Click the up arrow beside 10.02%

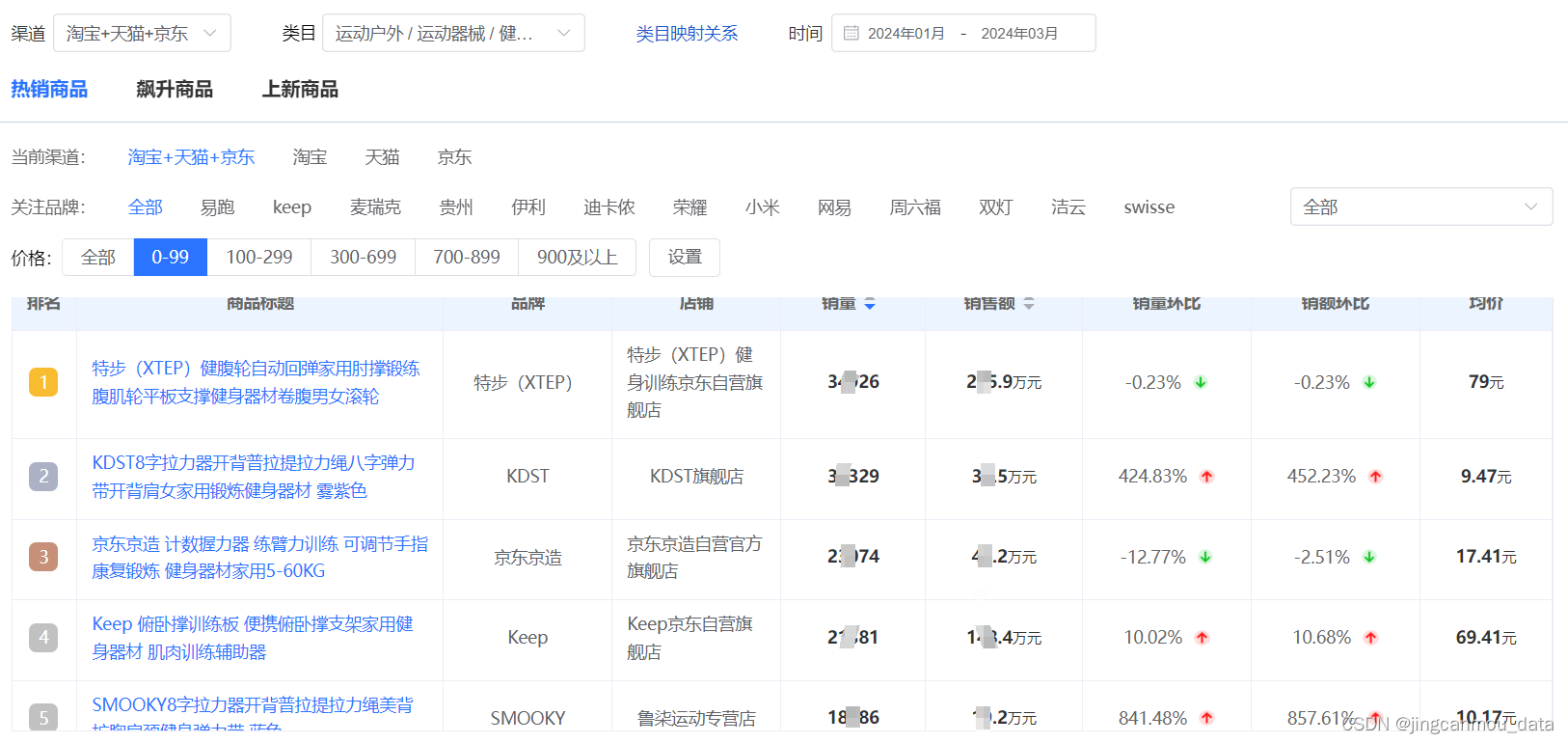click(x=1202, y=638)
